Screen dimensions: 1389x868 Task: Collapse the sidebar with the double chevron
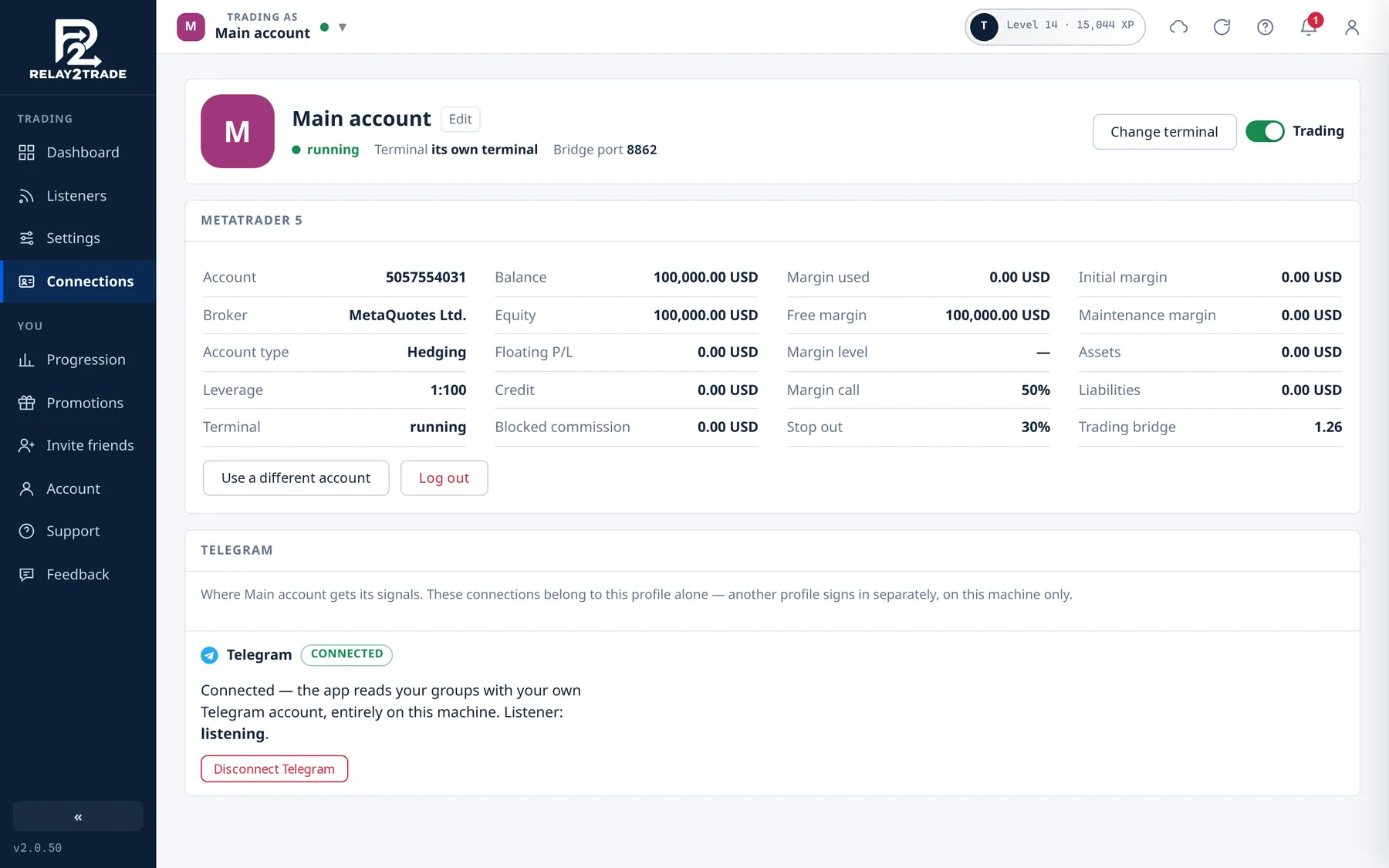(x=78, y=816)
